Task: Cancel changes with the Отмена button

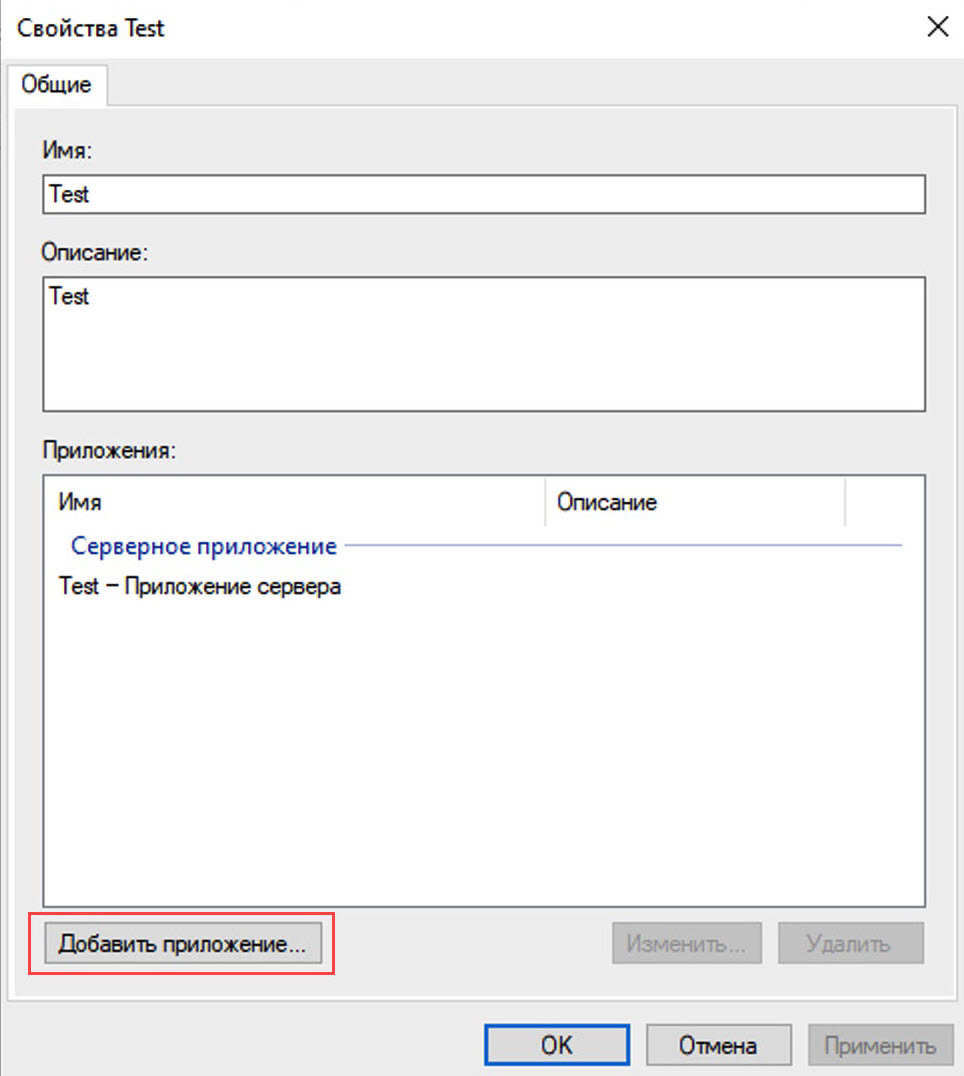Action: tap(718, 1046)
